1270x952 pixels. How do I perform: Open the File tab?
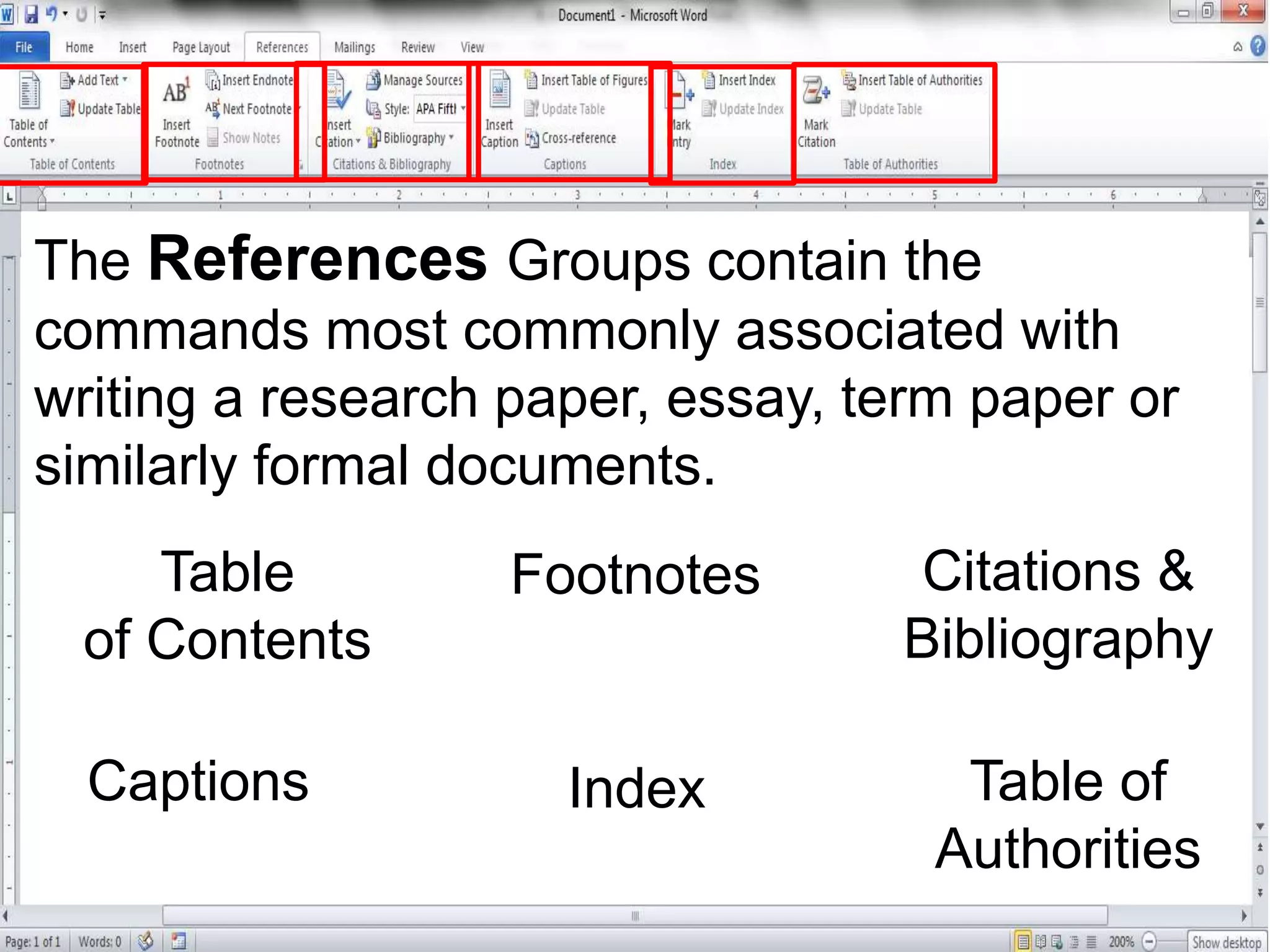point(24,47)
